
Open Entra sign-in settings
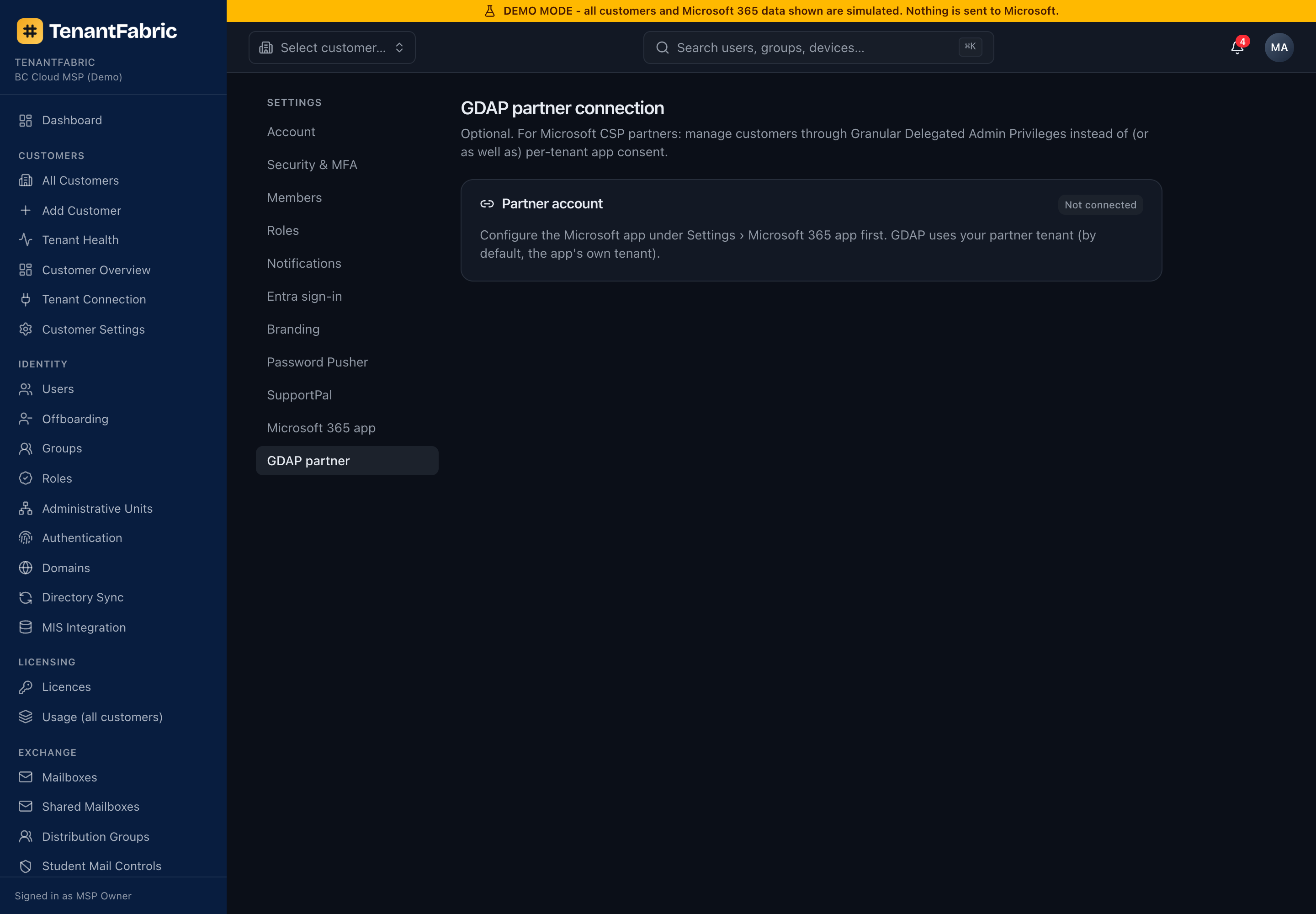(347, 296)
